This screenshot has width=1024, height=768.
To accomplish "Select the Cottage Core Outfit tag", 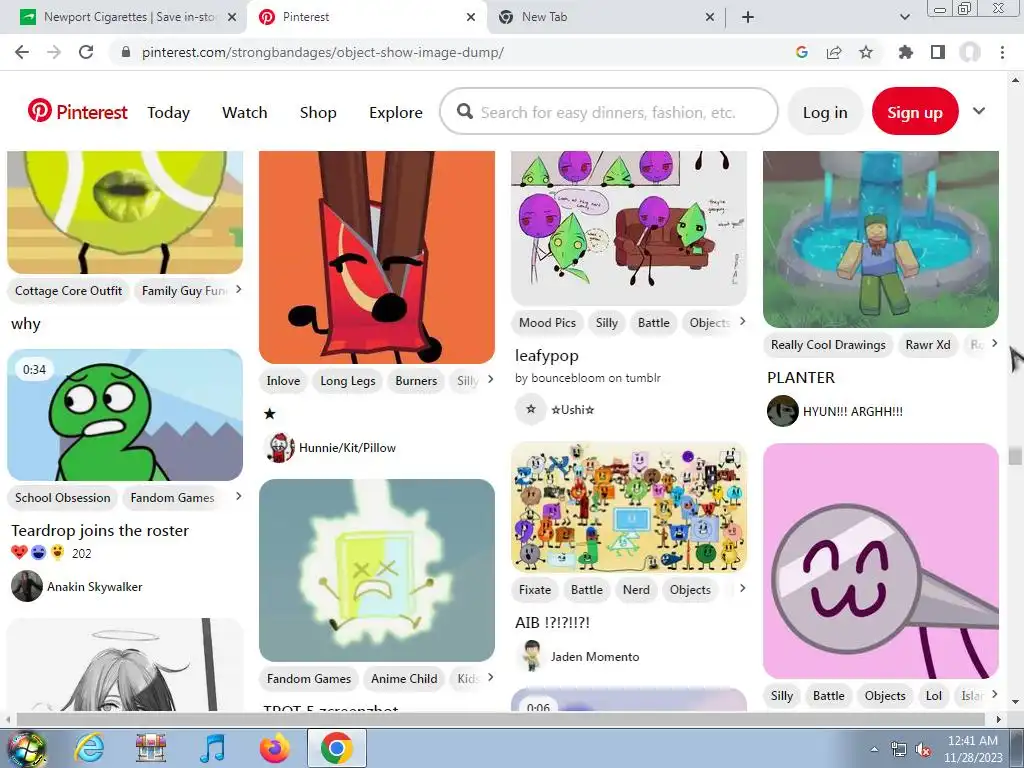I will coord(69,291).
